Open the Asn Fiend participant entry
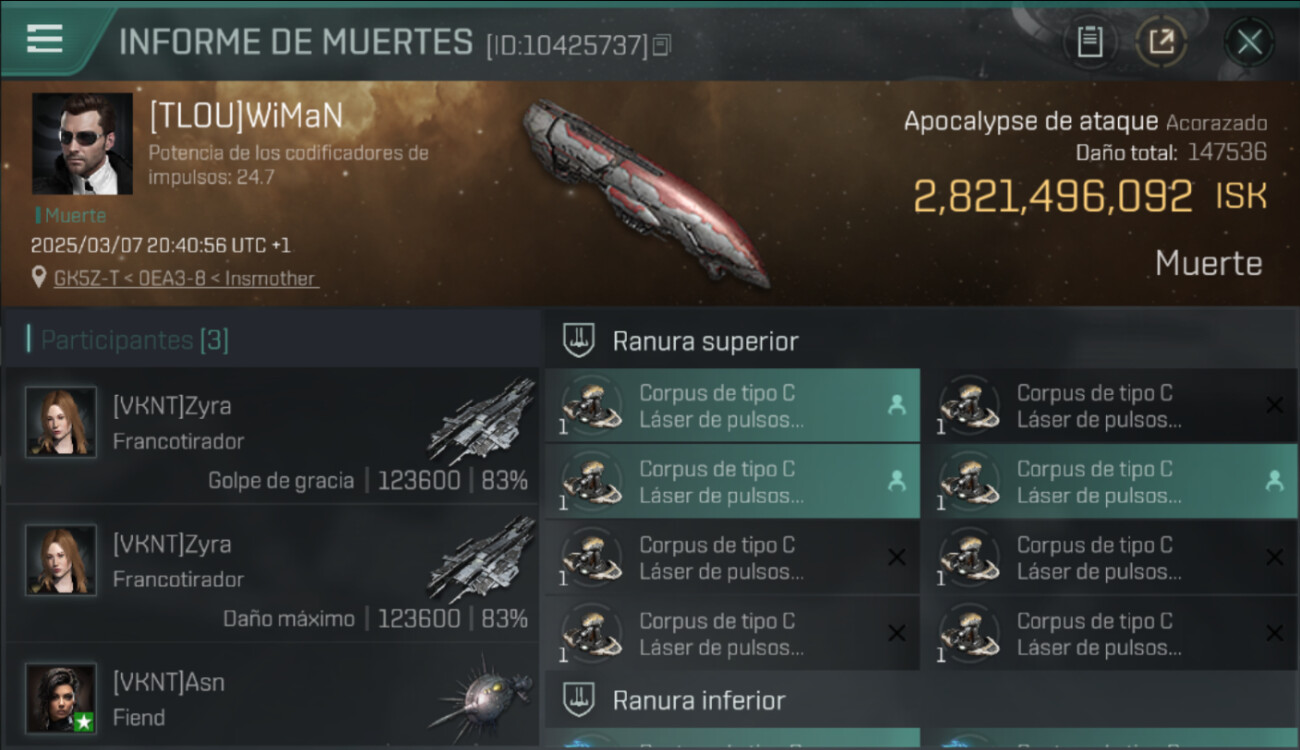Screen dimensions: 1300x750 click(271, 696)
